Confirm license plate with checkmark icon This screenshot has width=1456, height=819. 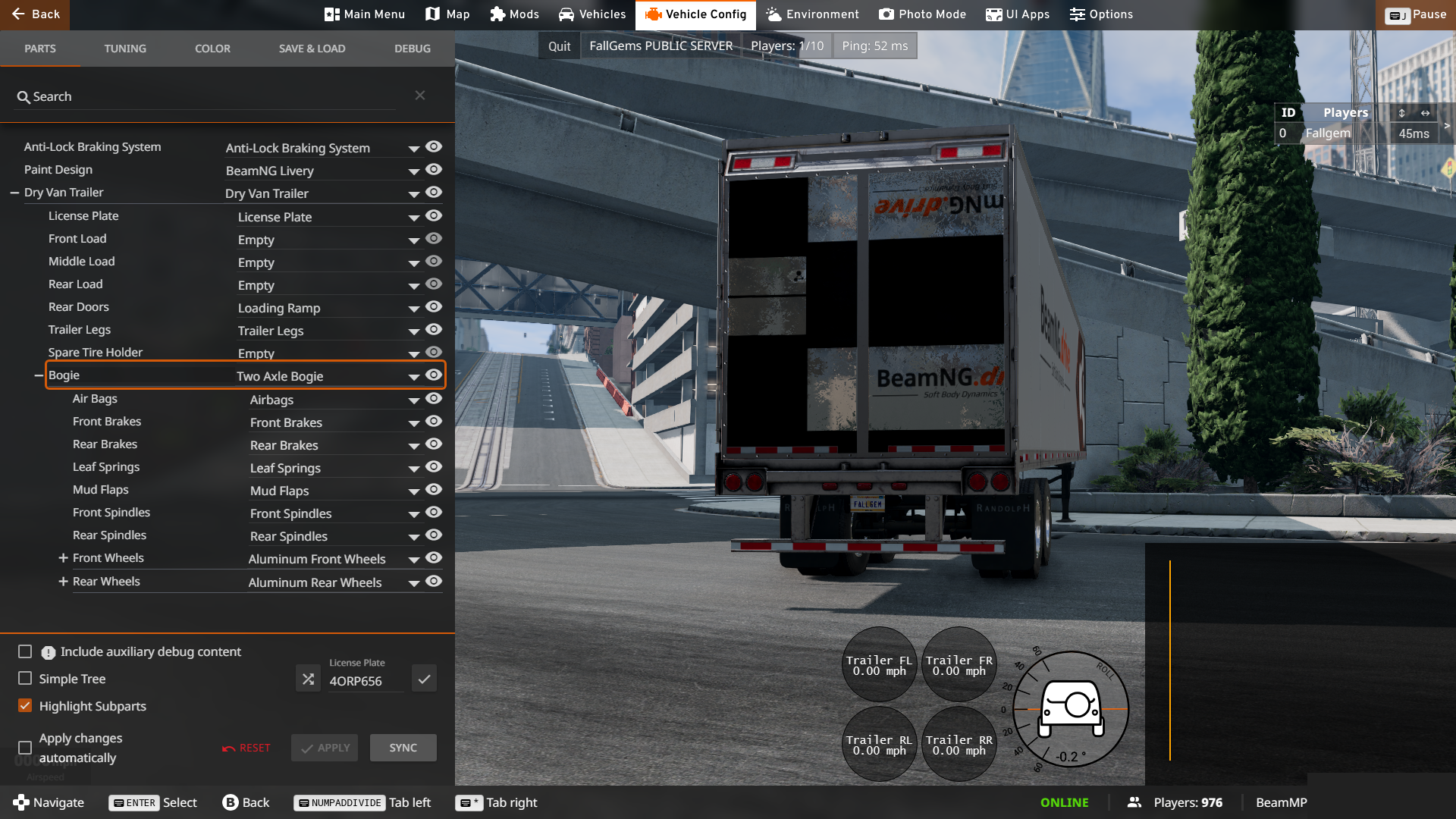(424, 679)
